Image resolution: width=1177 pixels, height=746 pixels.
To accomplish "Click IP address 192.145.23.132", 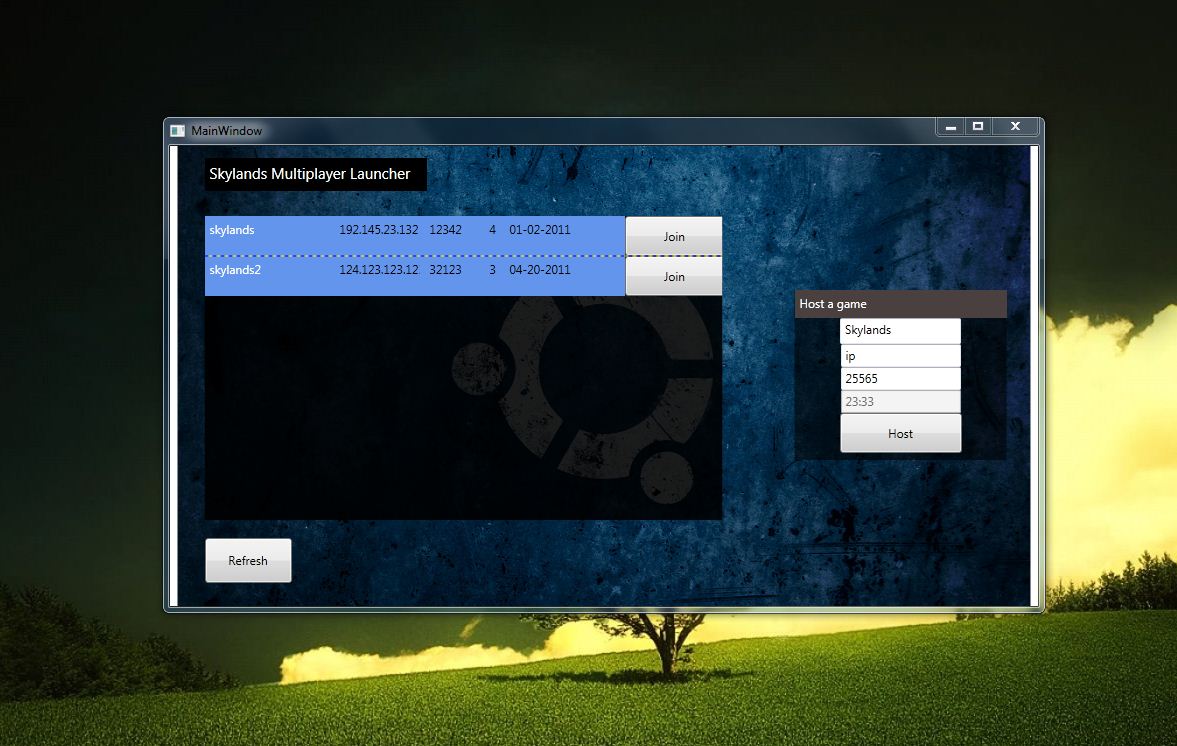I will tap(378, 230).
